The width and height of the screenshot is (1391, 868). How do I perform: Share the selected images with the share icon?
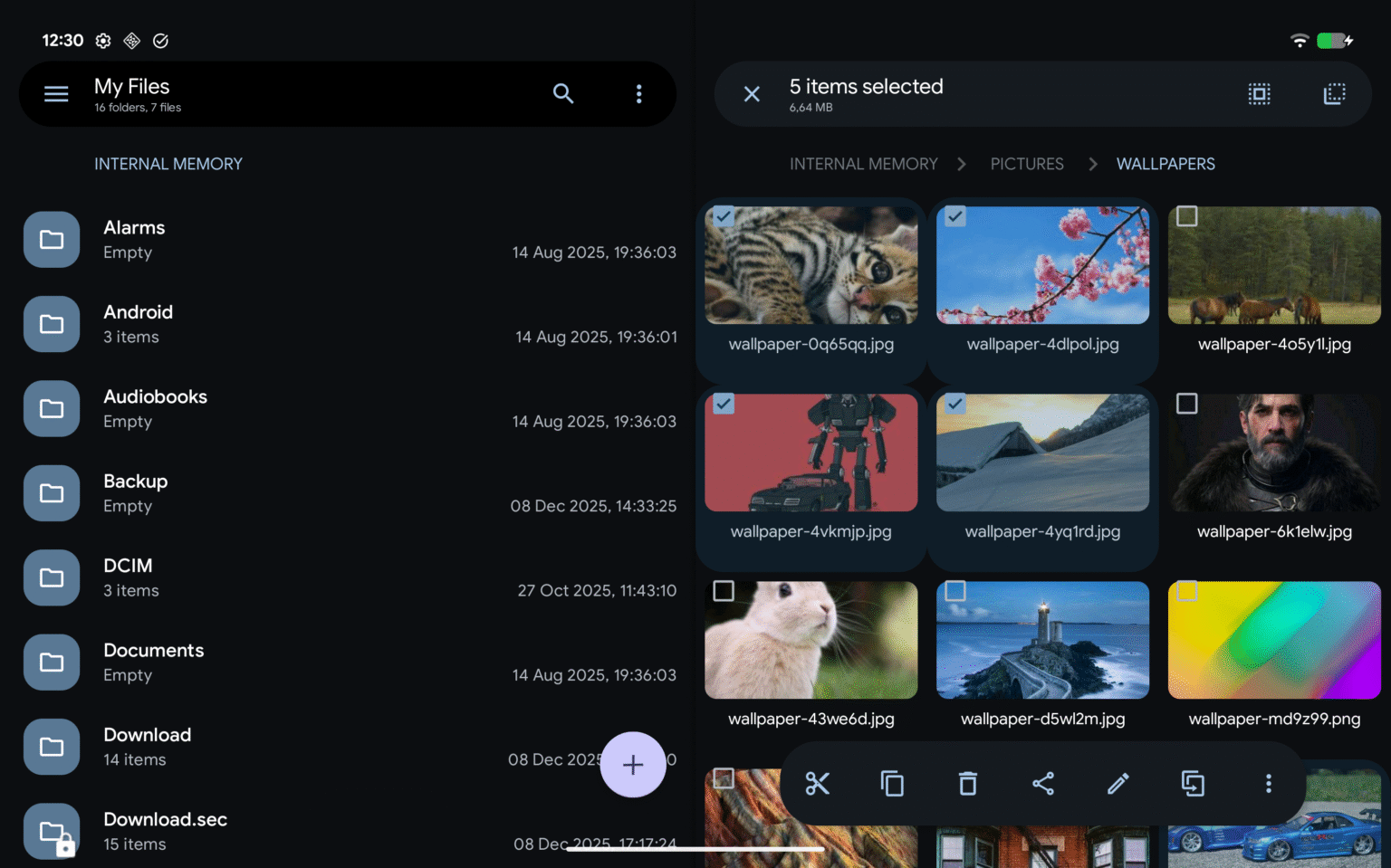[x=1043, y=784]
